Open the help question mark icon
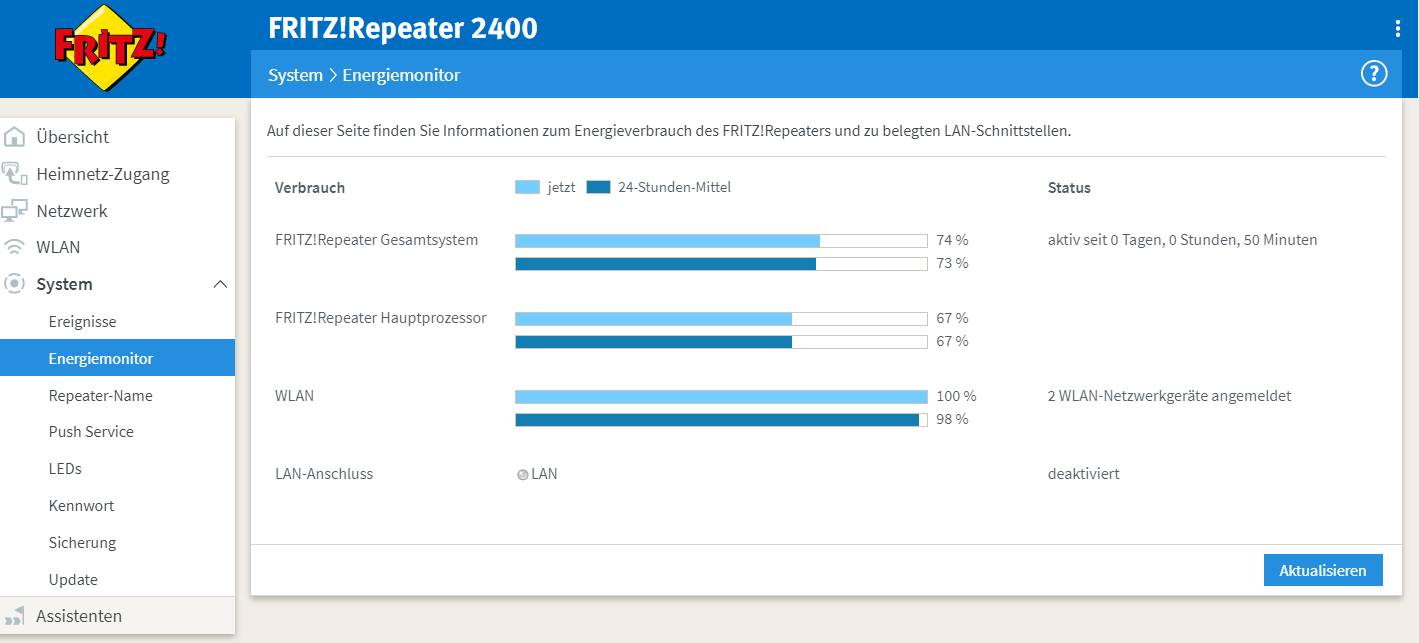The height and width of the screenshot is (643, 1419). tap(1374, 74)
